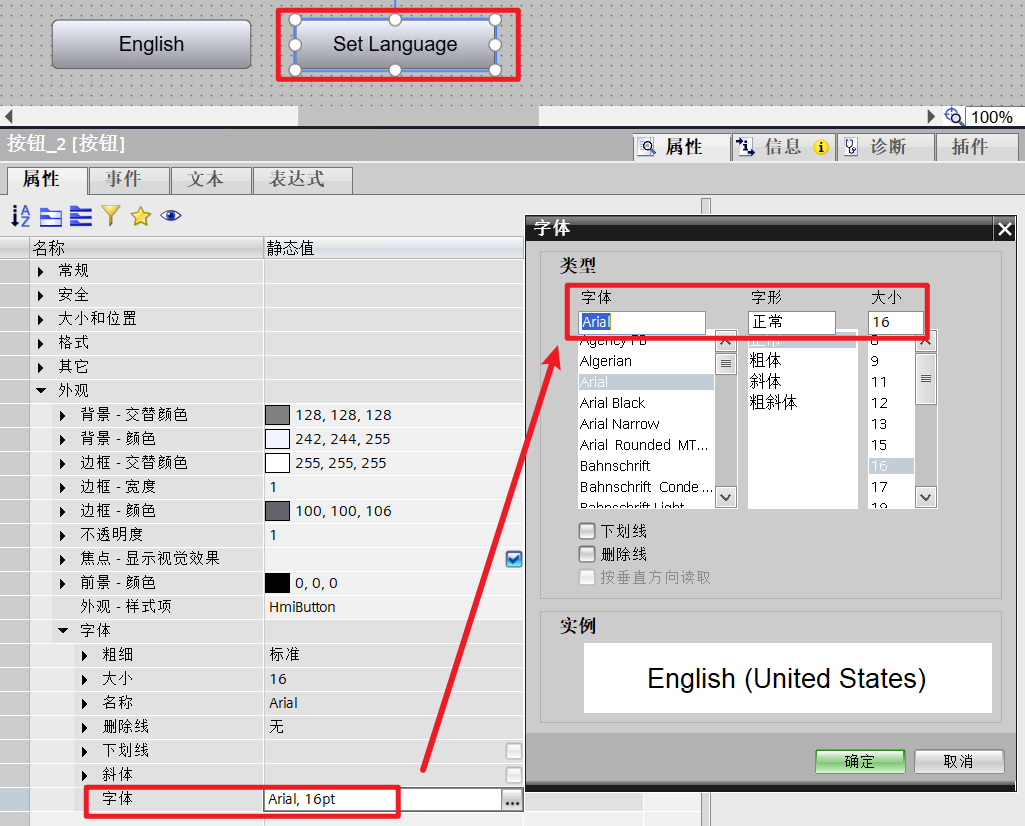Open the category grouping folder icon
This screenshot has width=1025, height=826.
pos(50,216)
